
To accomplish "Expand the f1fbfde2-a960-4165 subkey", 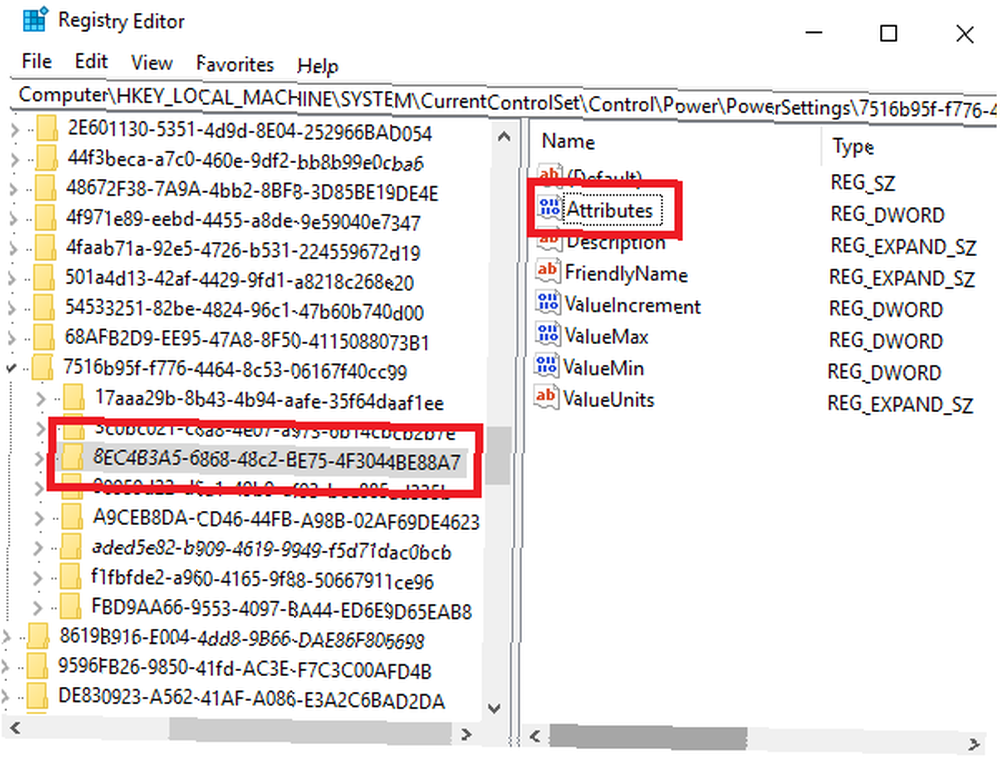I will [x=38, y=578].
